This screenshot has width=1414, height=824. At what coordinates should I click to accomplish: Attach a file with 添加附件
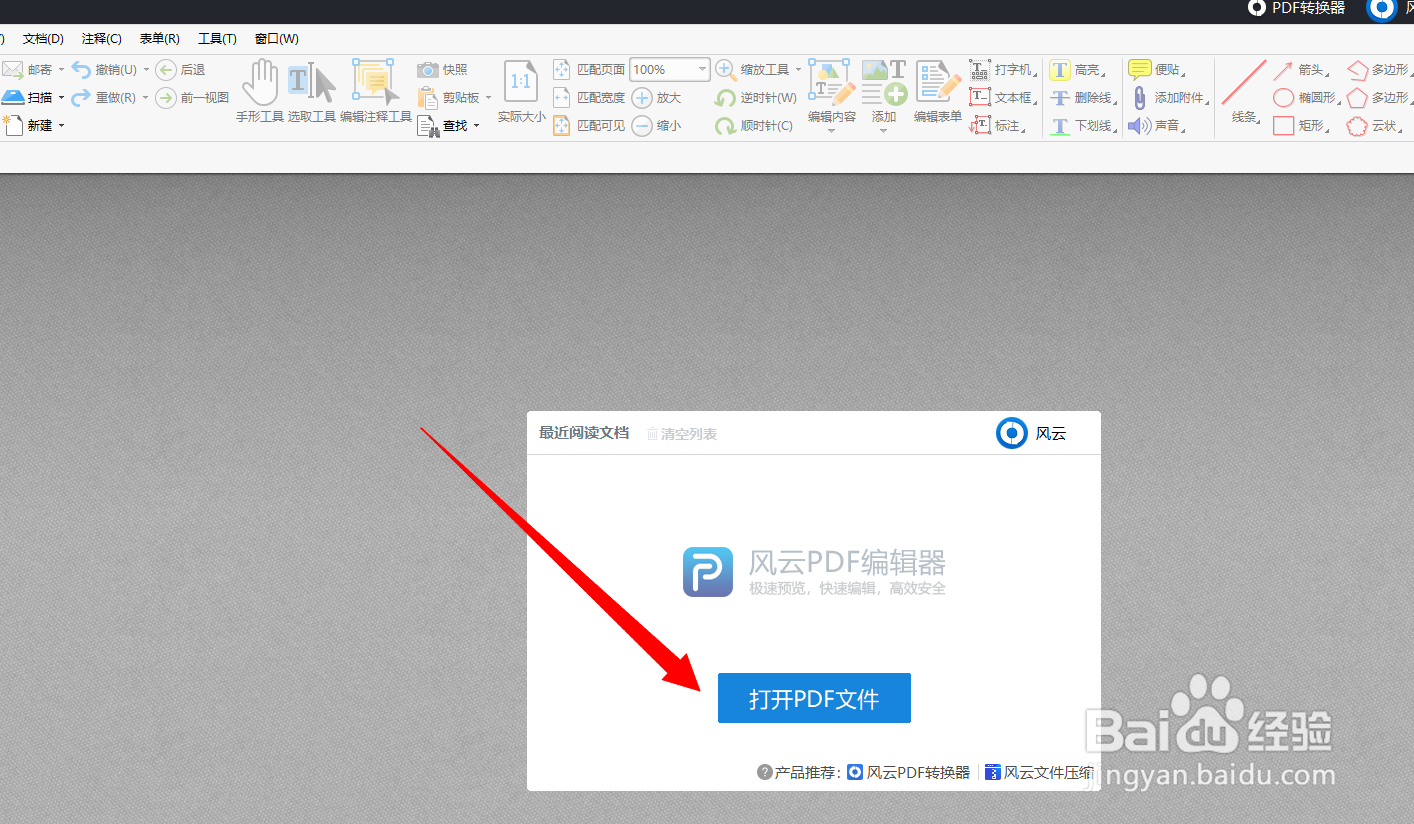point(1165,97)
